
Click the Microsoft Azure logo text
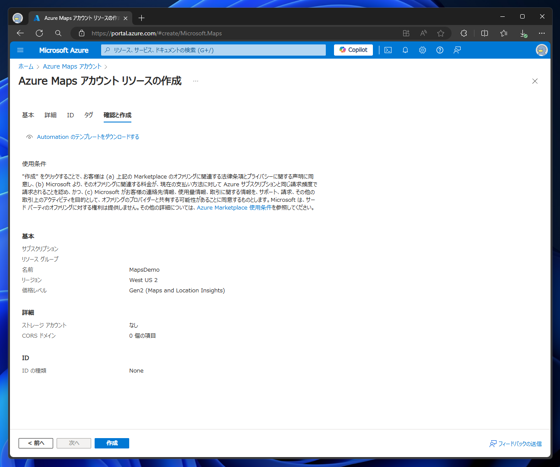tap(64, 50)
